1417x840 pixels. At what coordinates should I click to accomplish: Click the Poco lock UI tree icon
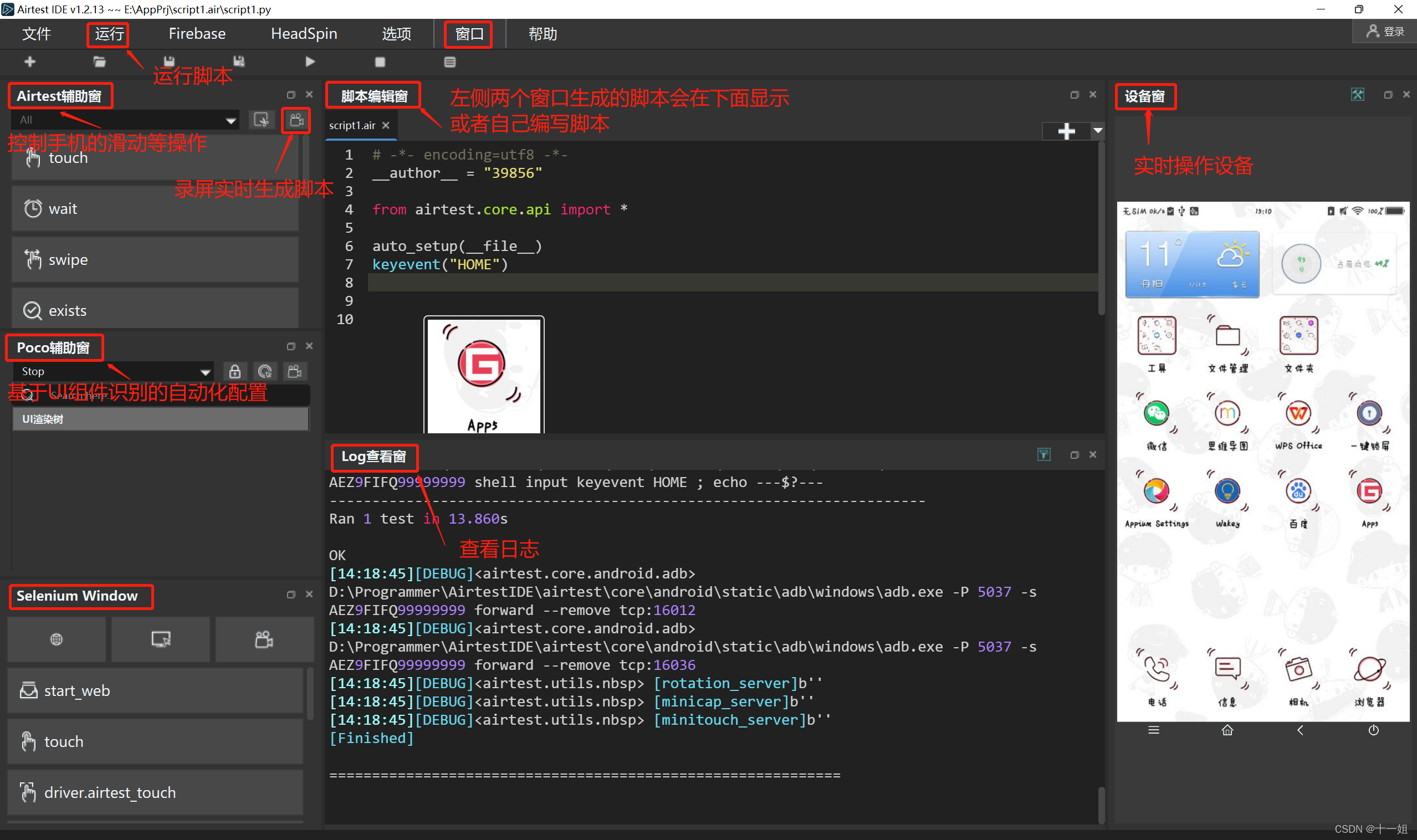click(x=234, y=371)
